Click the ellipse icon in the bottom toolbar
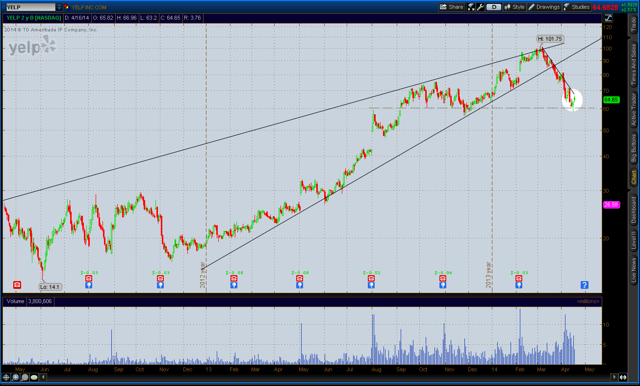The height and width of the screenshot is (386, 640). (34, 377)
